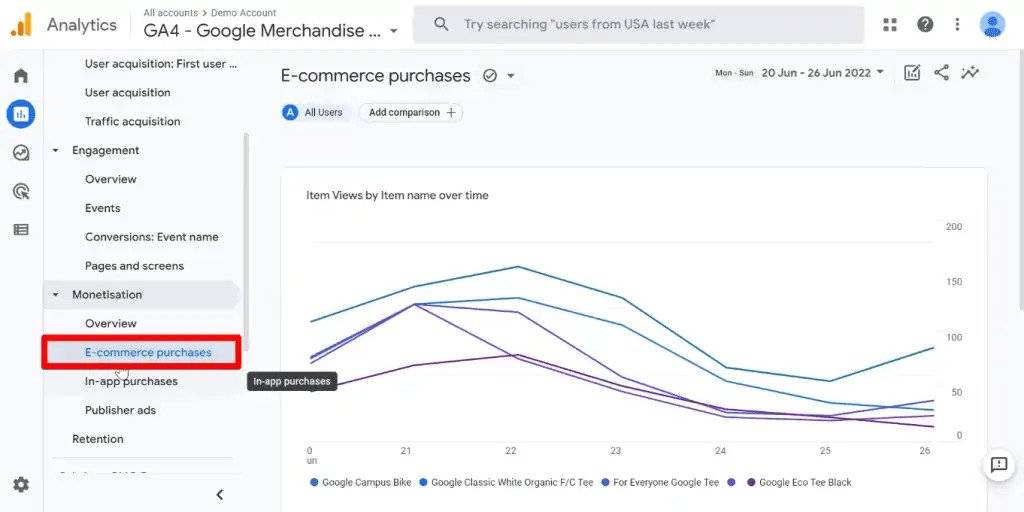
Task: Open the Advertising cursor-target icon
Action: coord(21,191)
